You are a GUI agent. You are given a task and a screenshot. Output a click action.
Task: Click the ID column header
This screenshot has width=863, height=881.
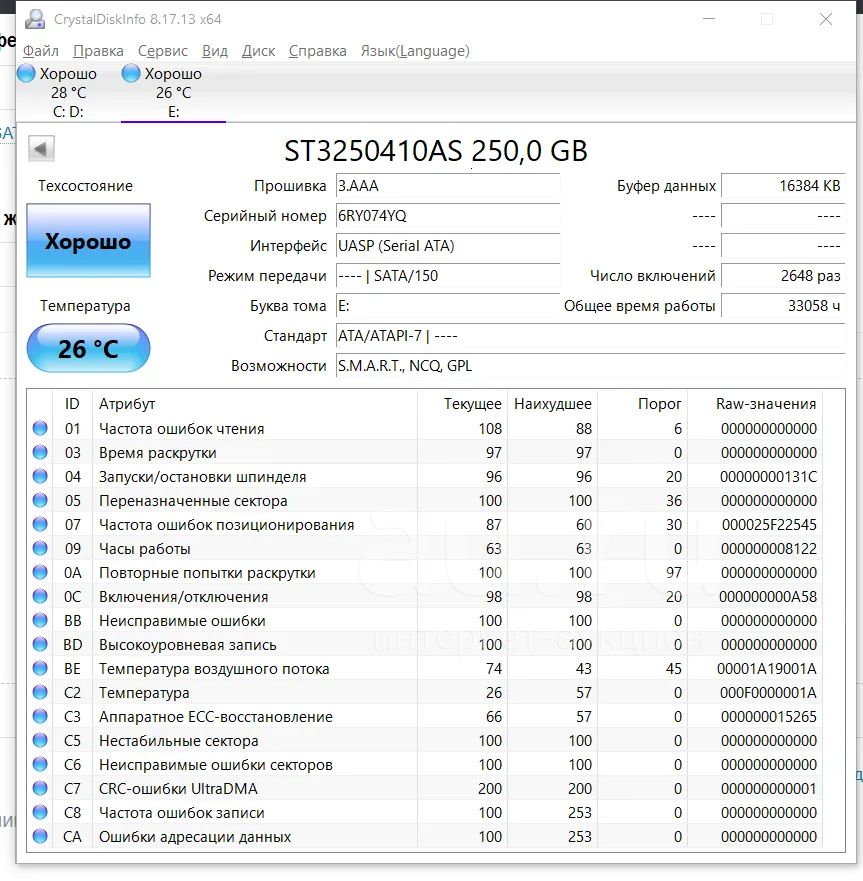coord(72,404)
